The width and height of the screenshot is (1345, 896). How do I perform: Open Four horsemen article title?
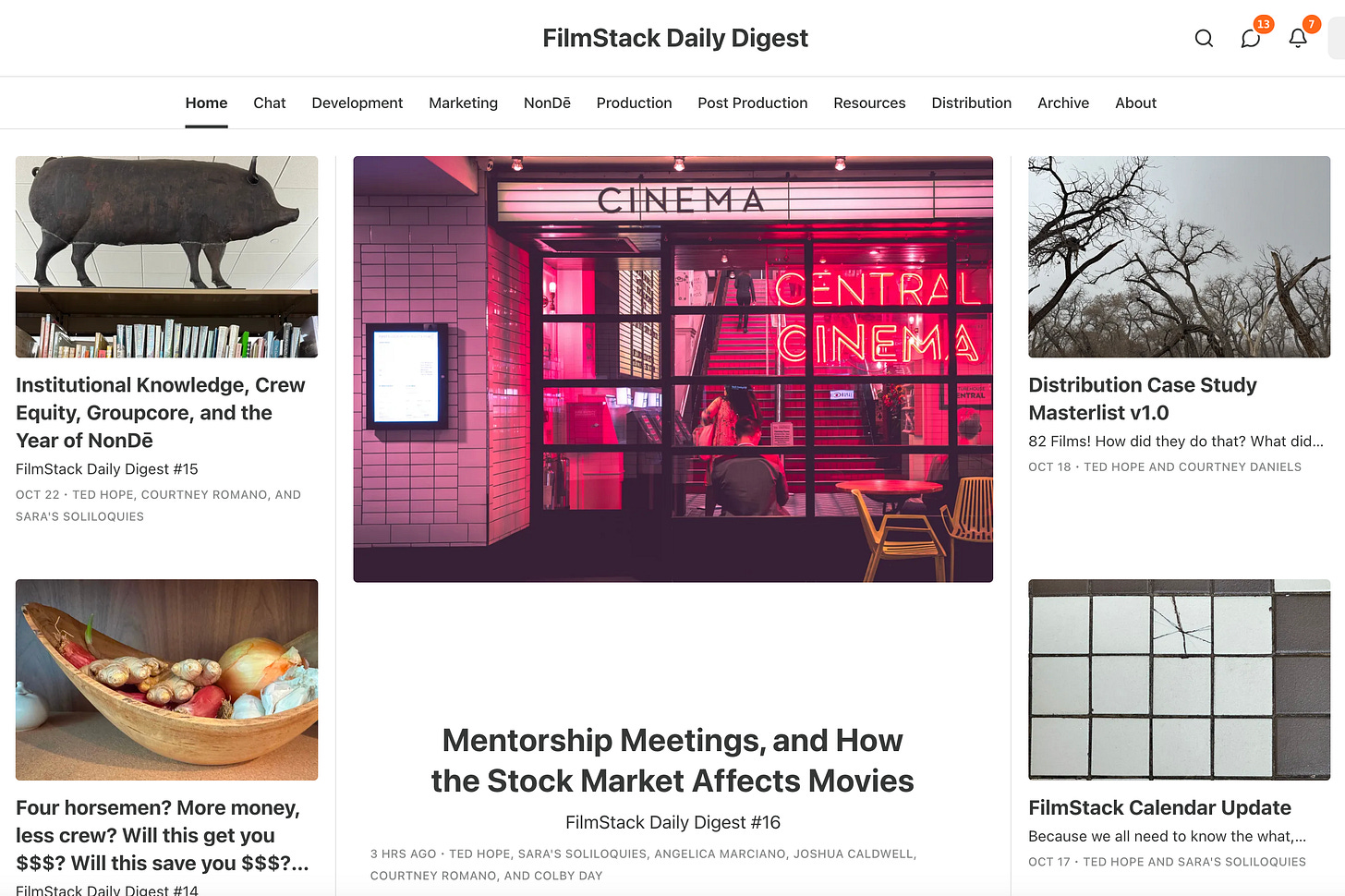tap(163, 835)
